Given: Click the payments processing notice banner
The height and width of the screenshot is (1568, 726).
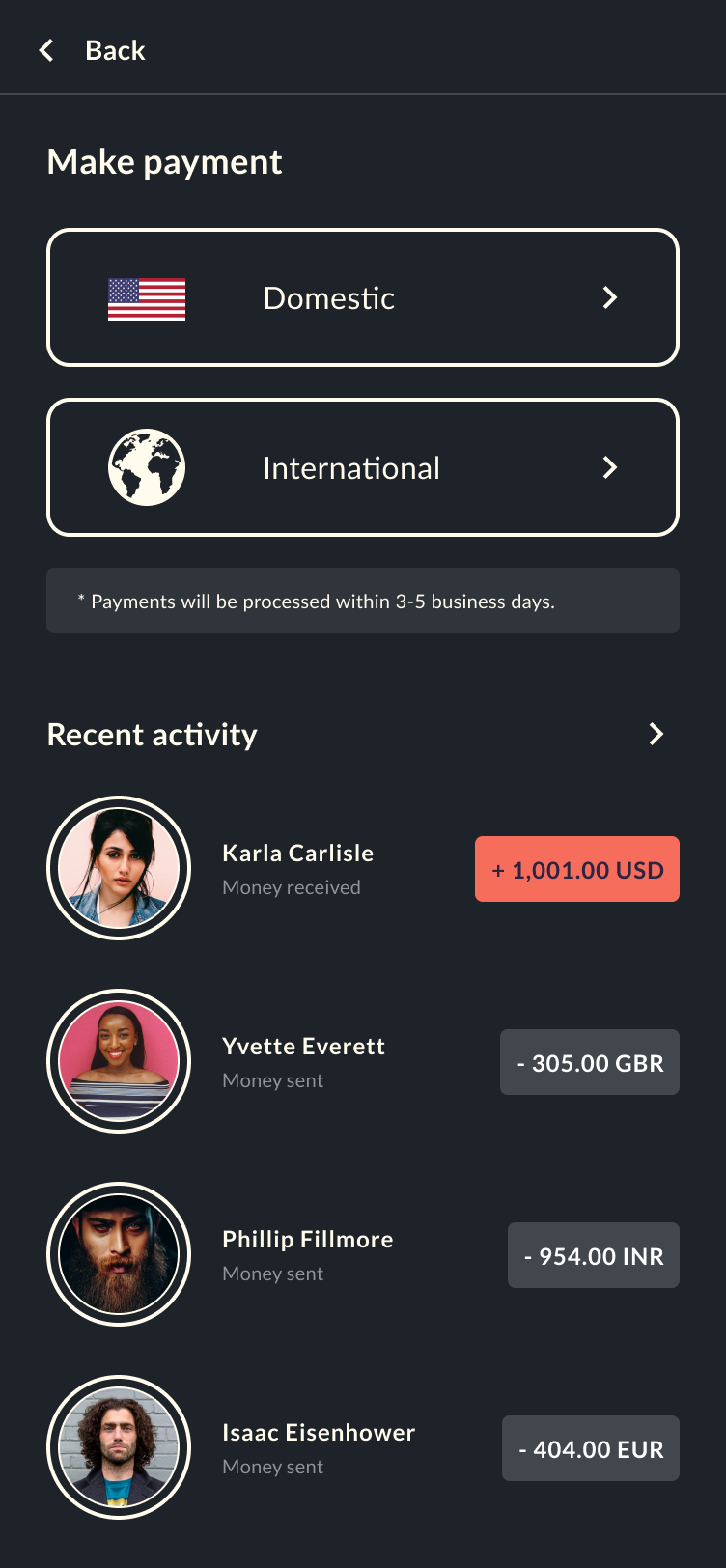Looking at the screenshot, I should pos(362,601).
